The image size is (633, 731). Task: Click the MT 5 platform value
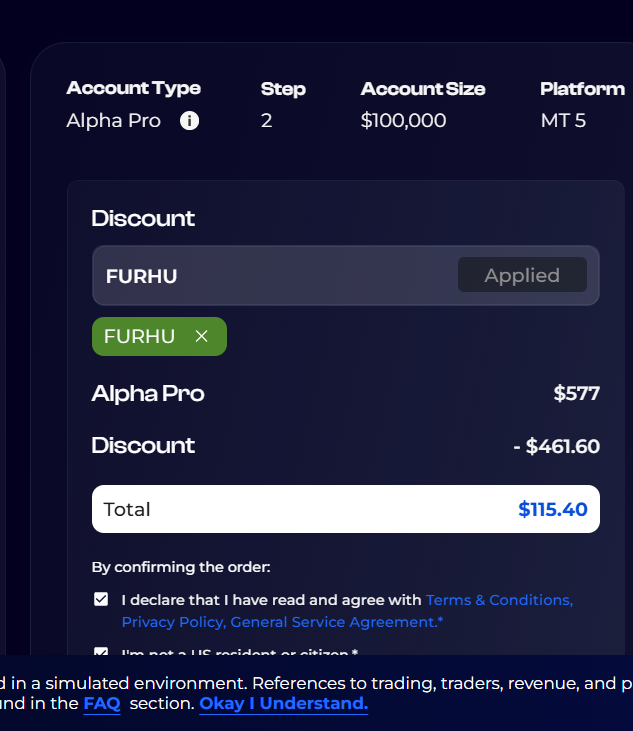tap(563, 121)
